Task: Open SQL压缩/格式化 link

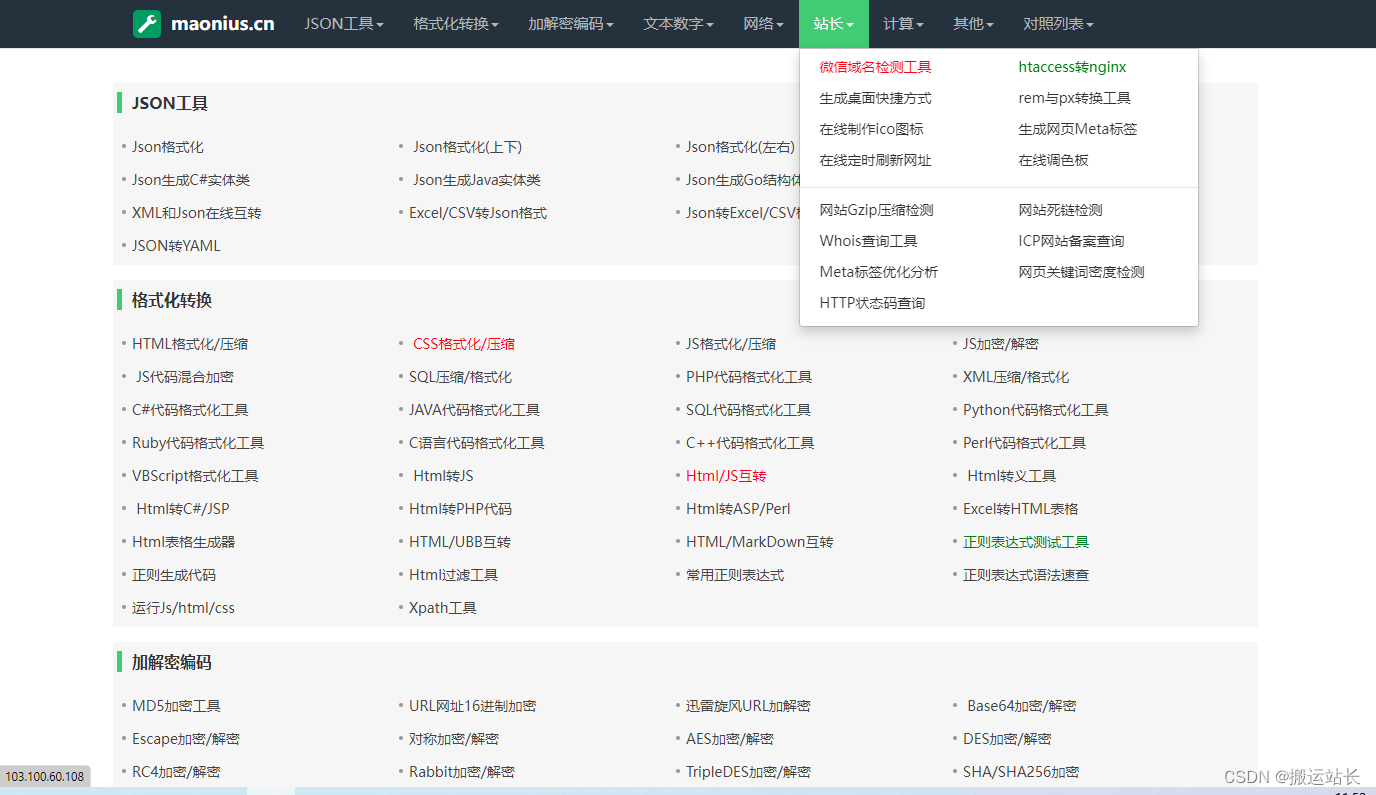Action: click(x=461, y=377)
